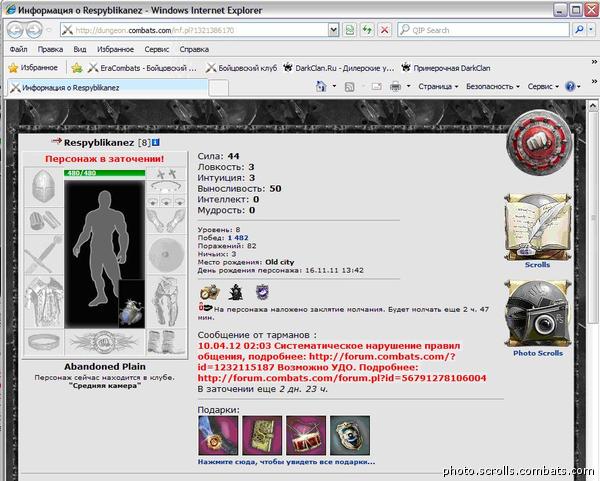Open the Файл menu

click(18, 49)
